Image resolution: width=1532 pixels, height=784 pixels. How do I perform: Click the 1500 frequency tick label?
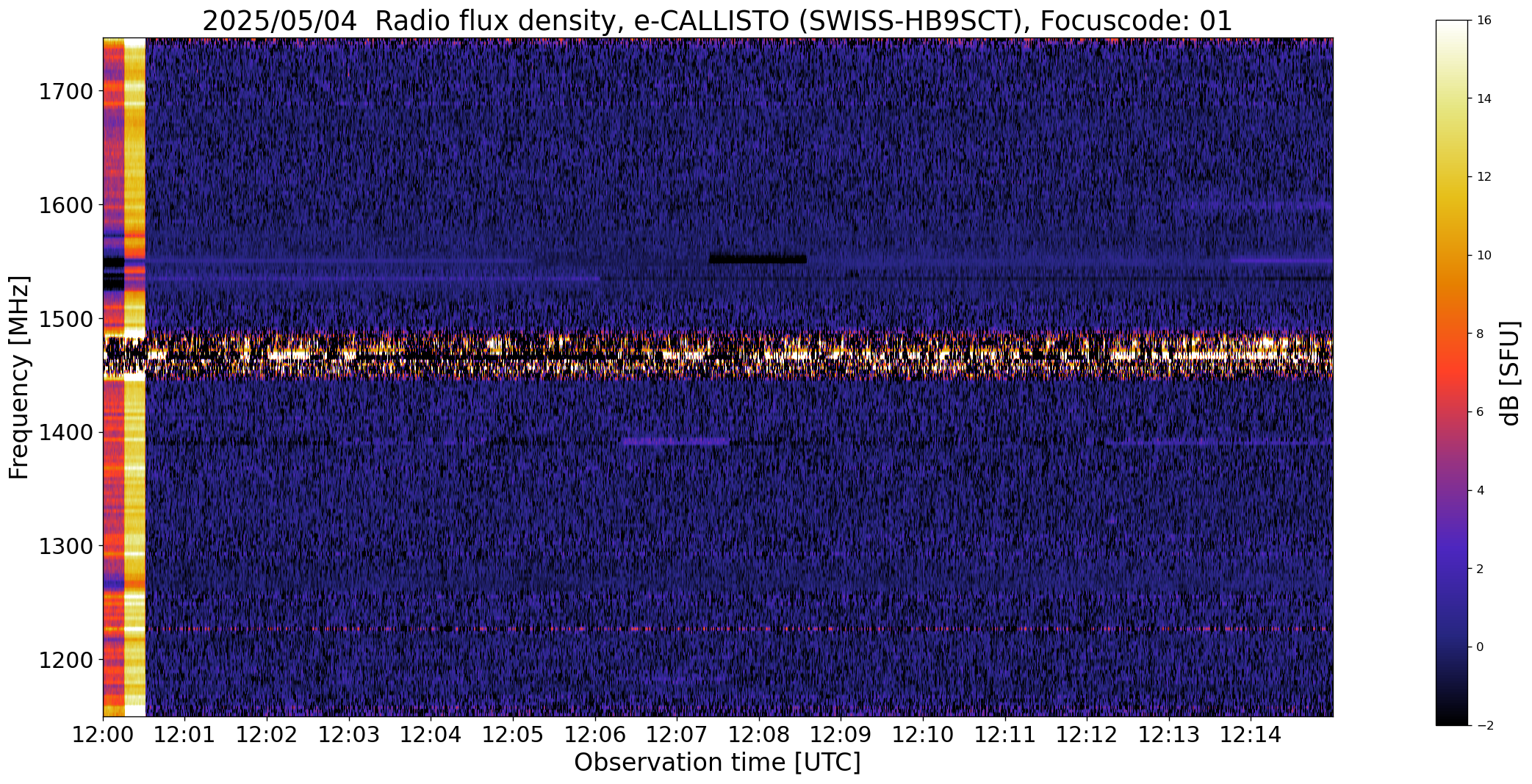click(65, 319)
